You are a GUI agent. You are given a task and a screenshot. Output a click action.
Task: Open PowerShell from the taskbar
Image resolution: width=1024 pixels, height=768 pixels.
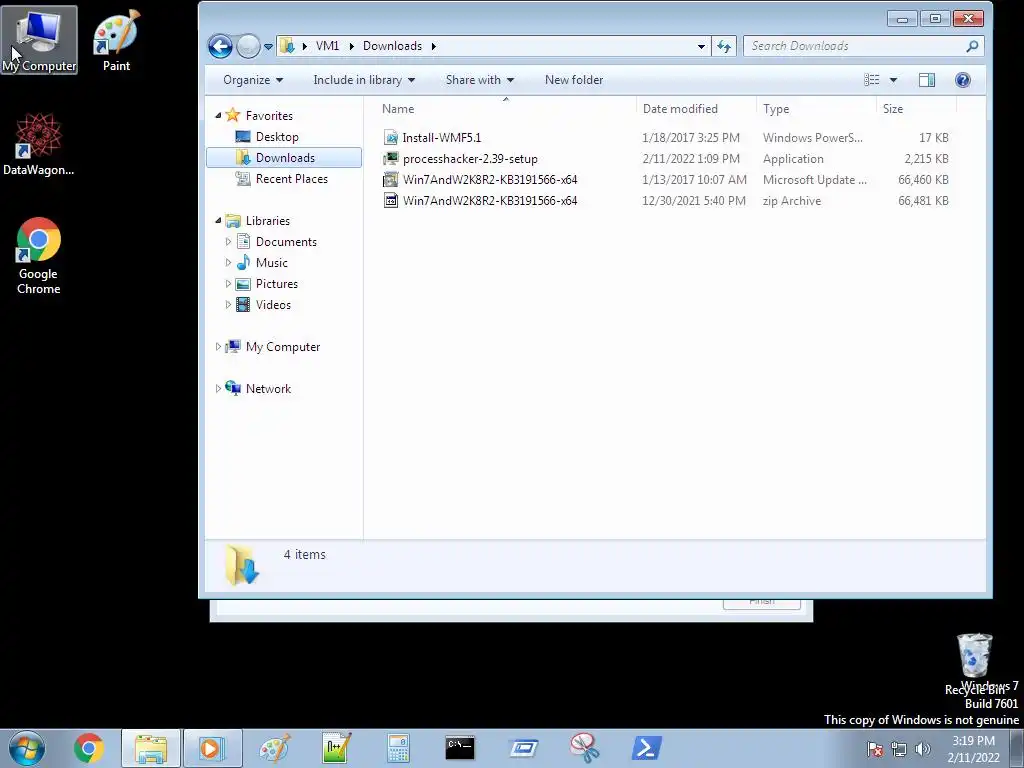tap(646, 748)
